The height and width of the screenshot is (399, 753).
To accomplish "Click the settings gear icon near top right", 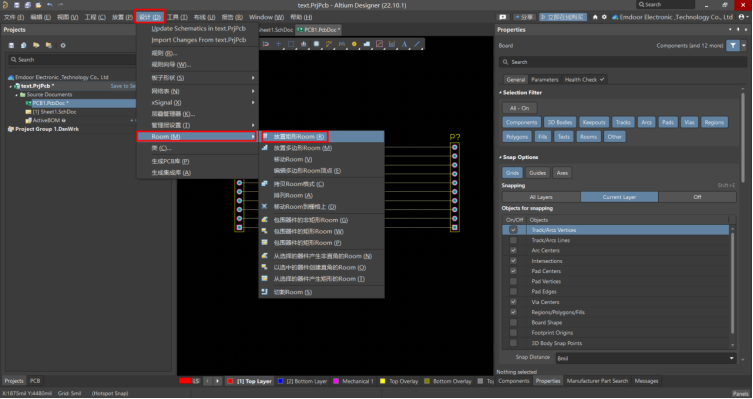I will (604, 17).
